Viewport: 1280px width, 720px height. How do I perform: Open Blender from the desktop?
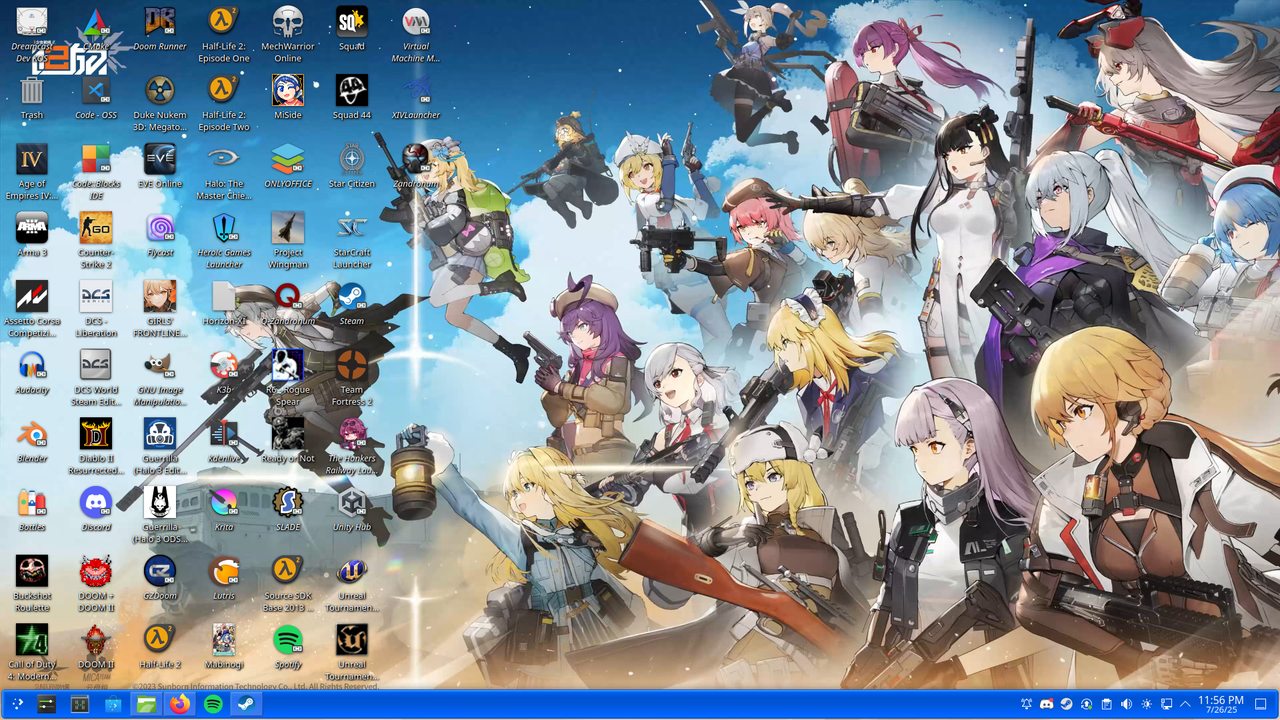32,434
